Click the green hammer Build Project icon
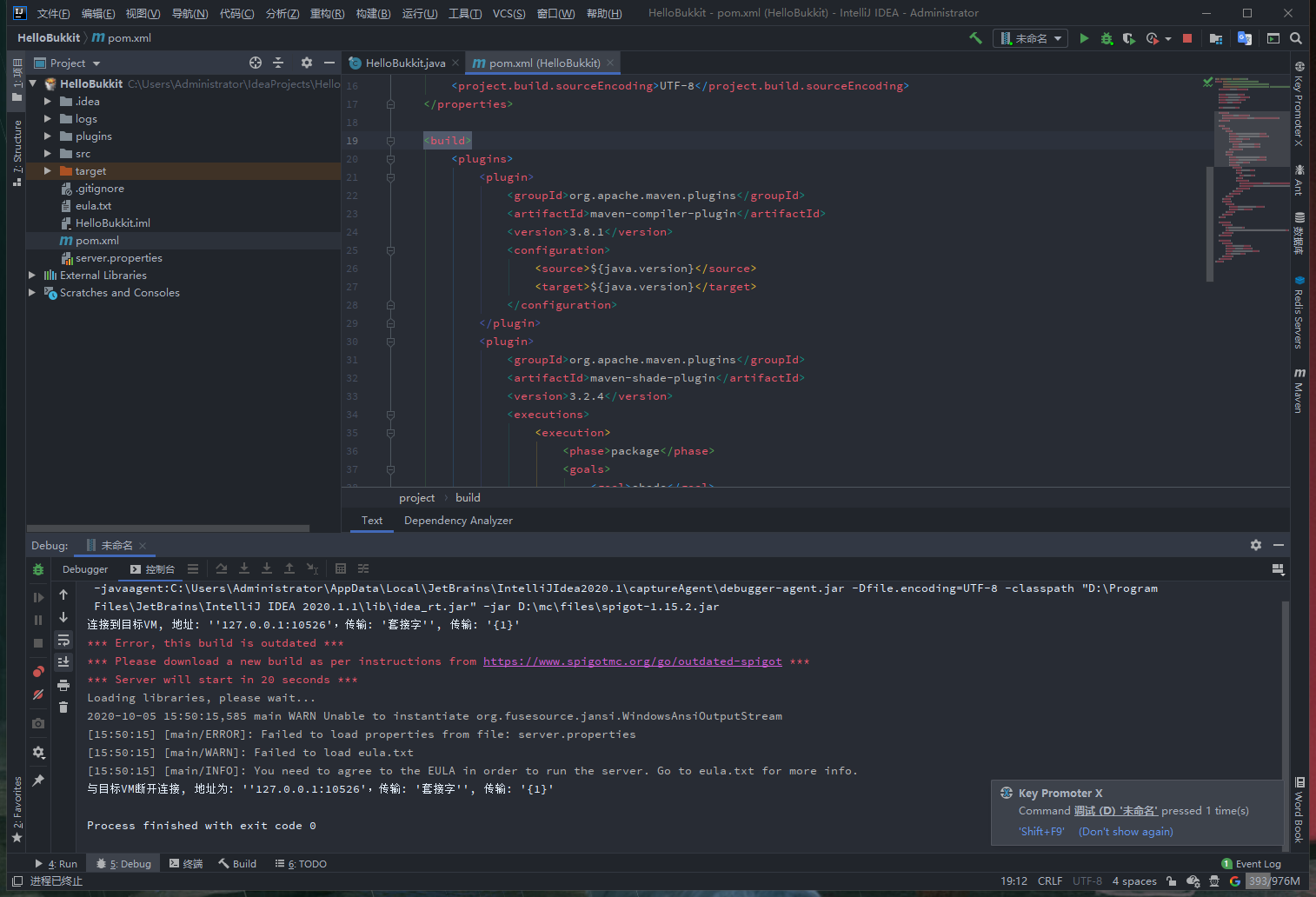 pos(975,38)
